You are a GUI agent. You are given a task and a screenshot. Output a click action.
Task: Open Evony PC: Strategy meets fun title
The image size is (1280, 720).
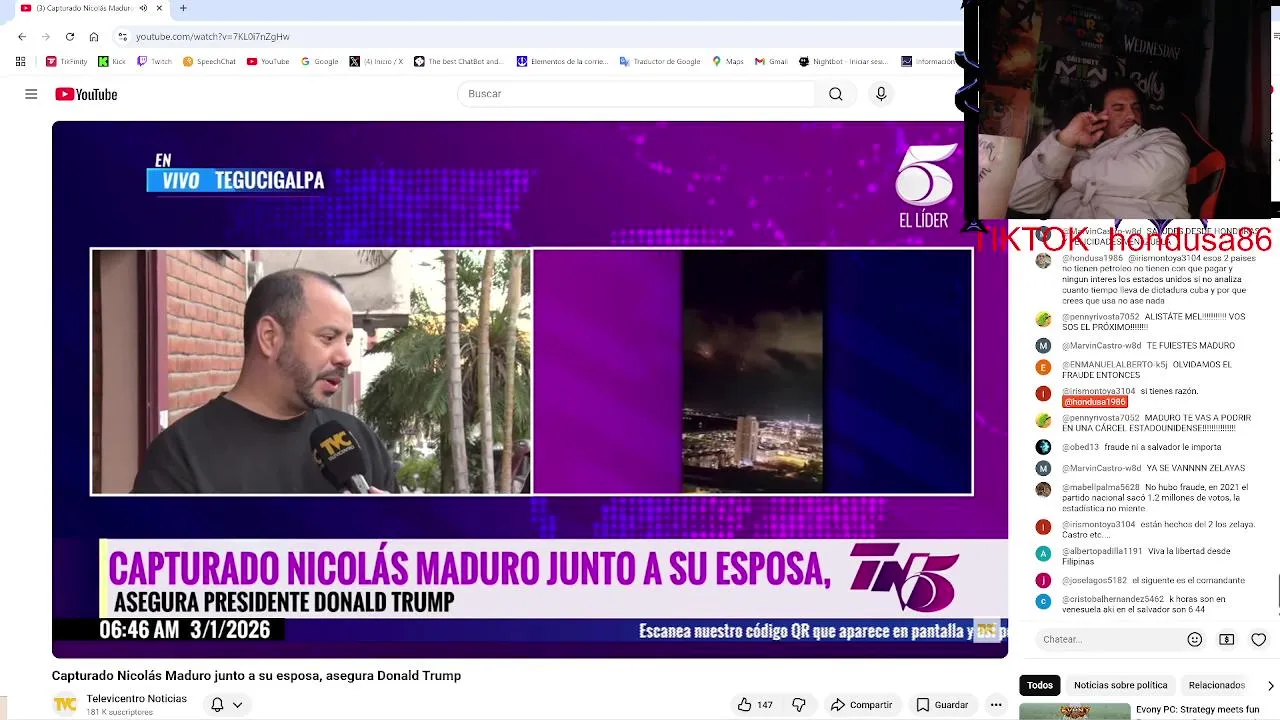click(1197, 710)
